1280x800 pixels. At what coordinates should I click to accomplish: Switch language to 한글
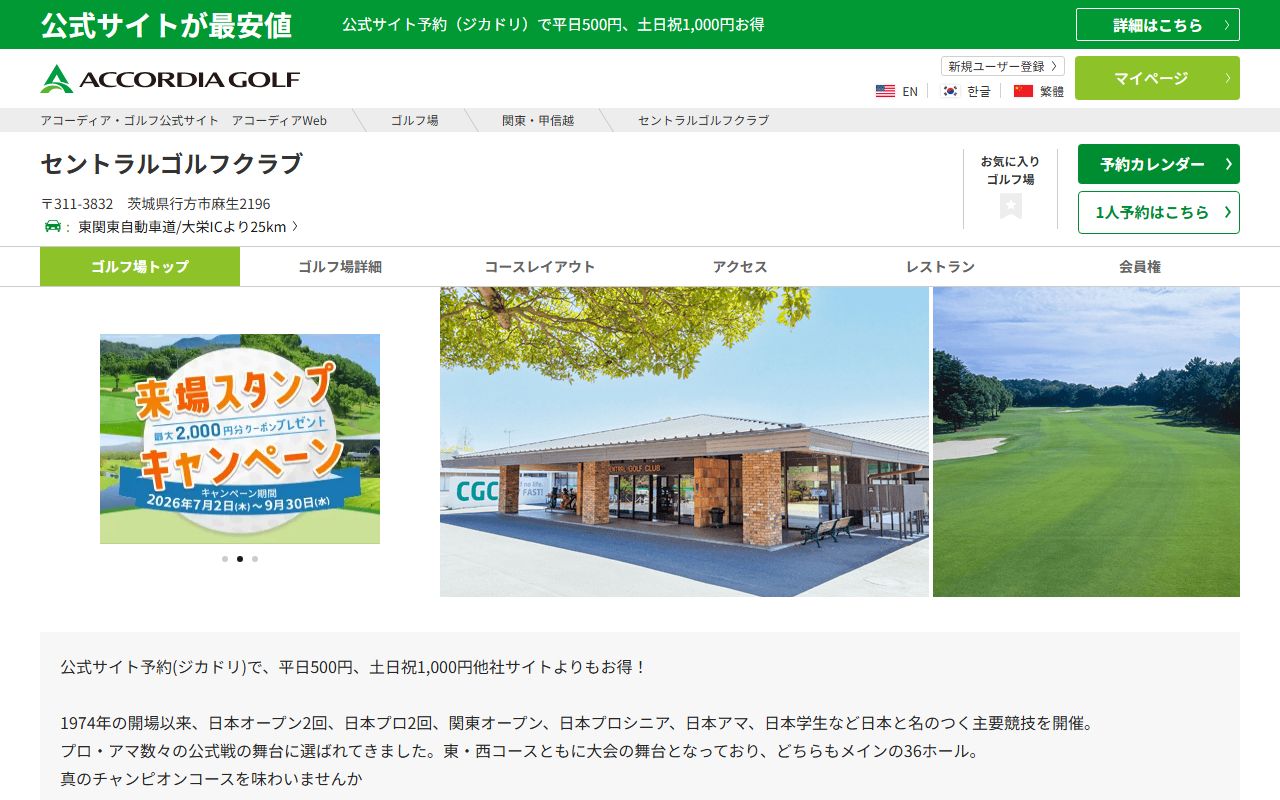pyautogui.click(x=979, y=91)
